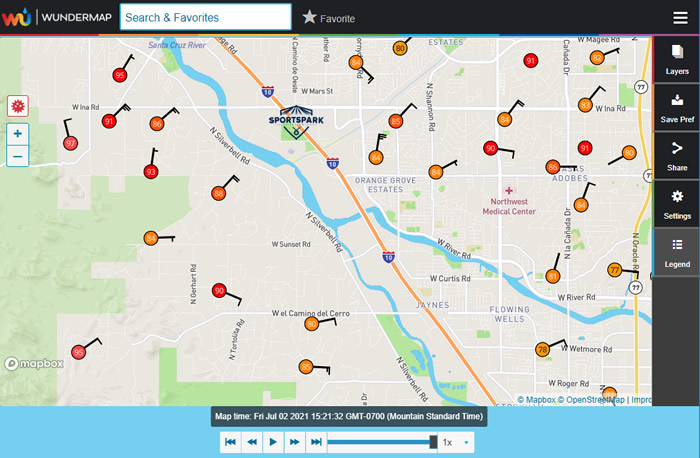The width and height of the screenshot is (700, 458).
Task: Click the red gear icon on map
Action: pyautogui.click(x=17, y=106)
